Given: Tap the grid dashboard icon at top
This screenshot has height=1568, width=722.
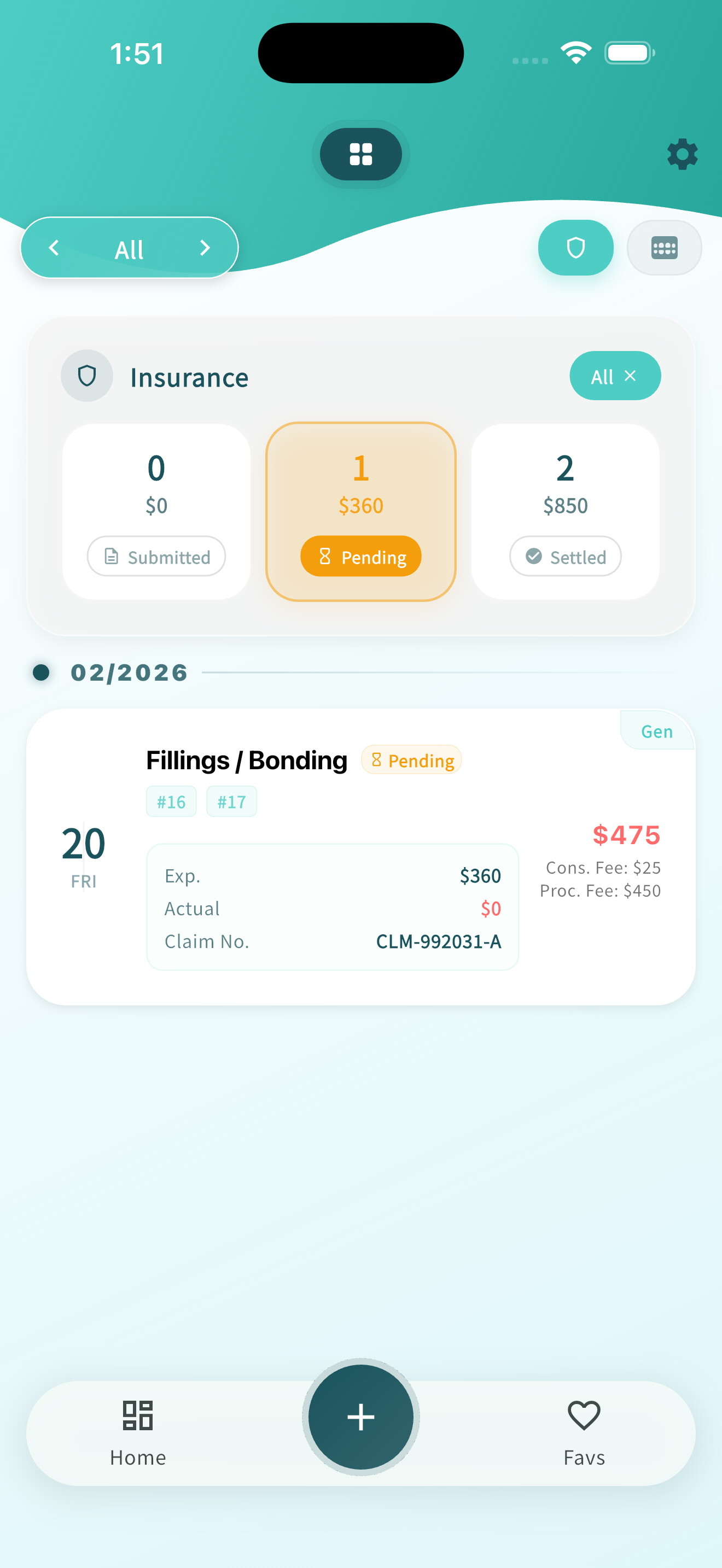Looking at the screenshot, I should coord(361,154).
